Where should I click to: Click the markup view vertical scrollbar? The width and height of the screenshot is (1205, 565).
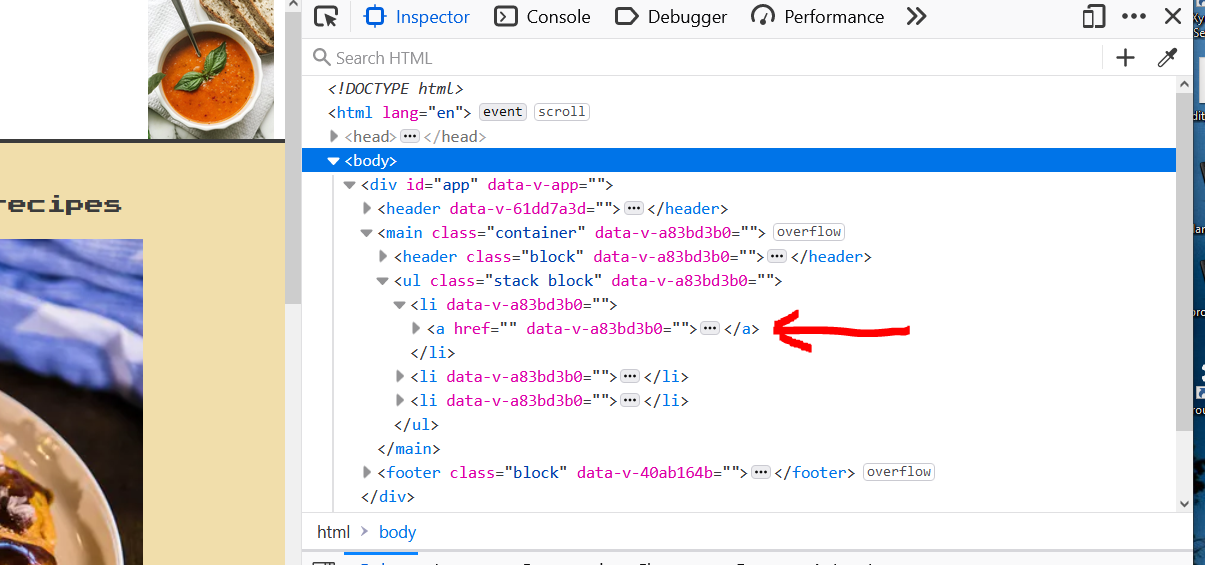(1184, 260)
